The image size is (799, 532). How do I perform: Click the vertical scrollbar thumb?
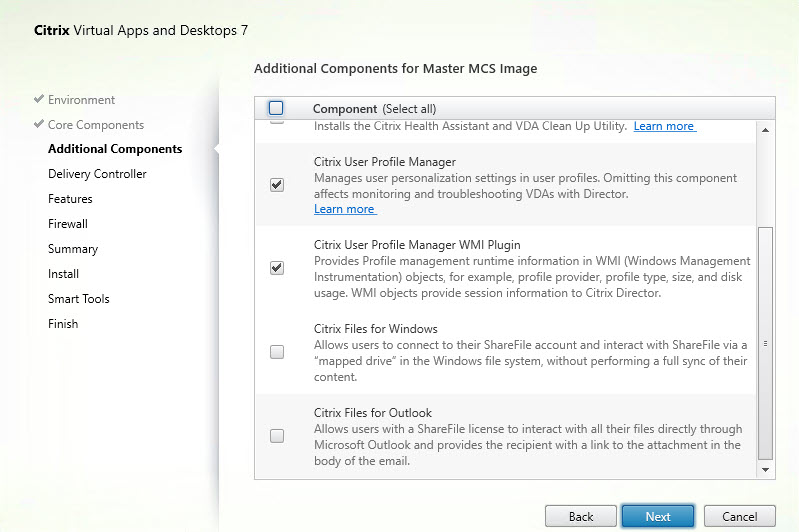pyautogui.click(x=766, y=340)
